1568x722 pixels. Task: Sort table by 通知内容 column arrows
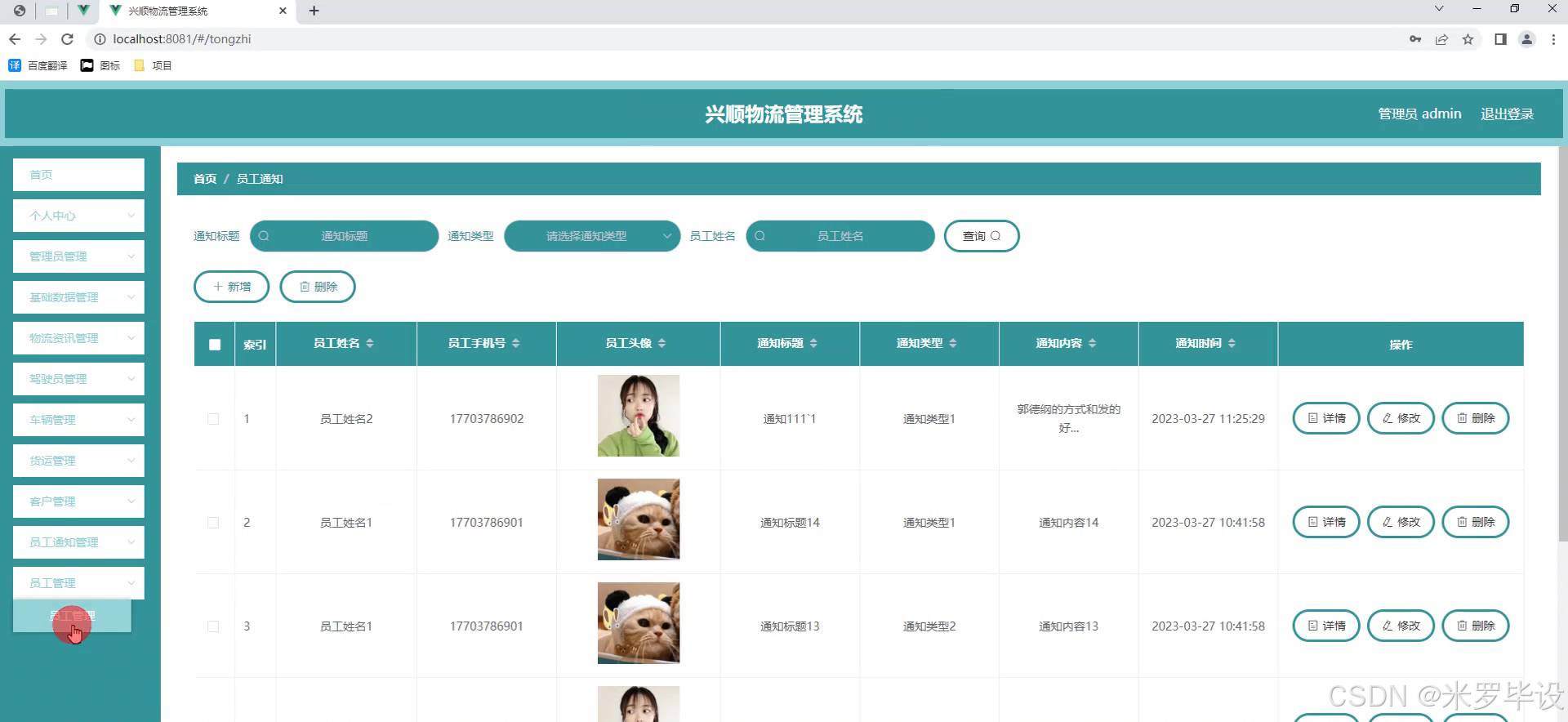point(1093,344)
